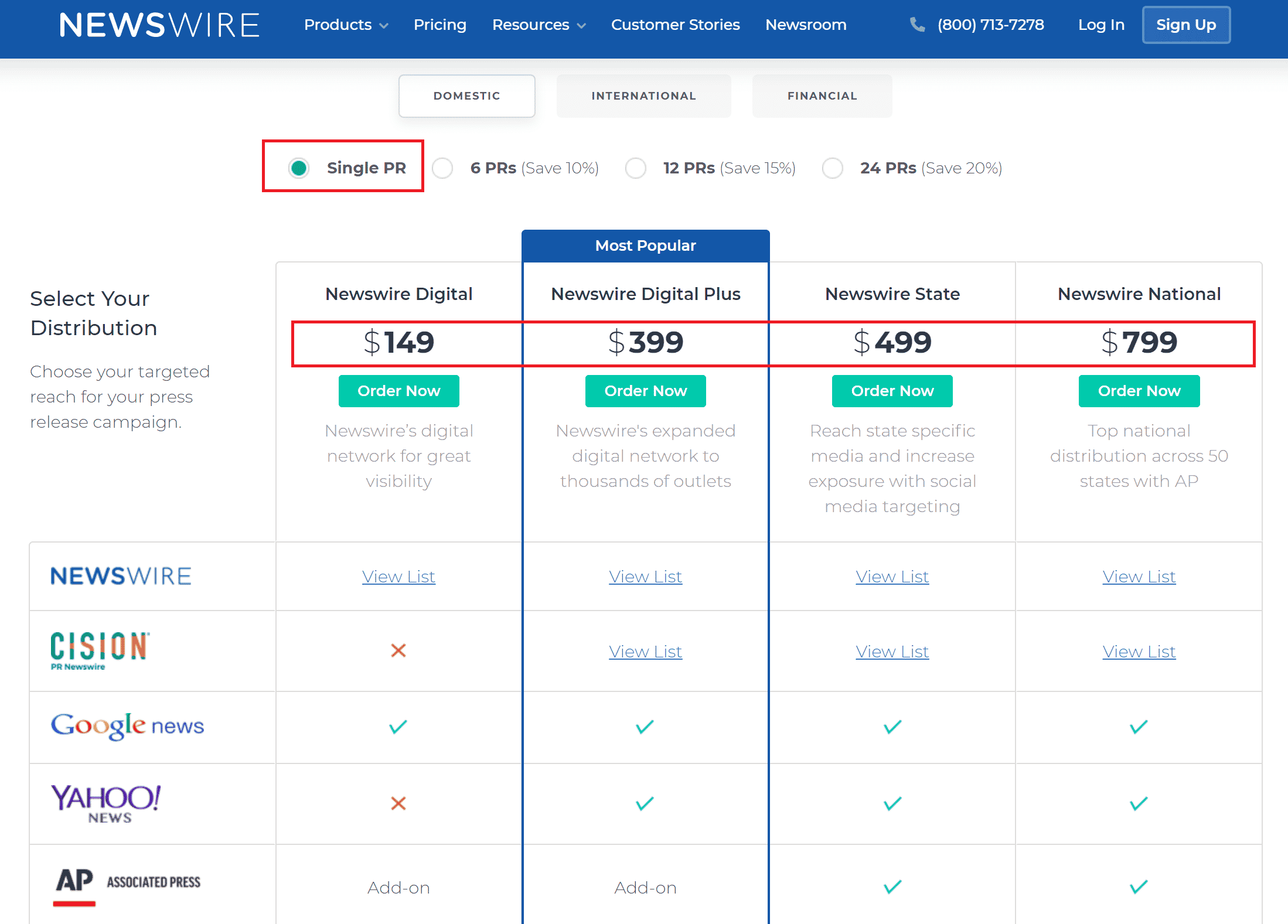Click the Newswire Digital plan title
The width and height of the screenshot is (1288, 924).
click(x=398, y=294)
